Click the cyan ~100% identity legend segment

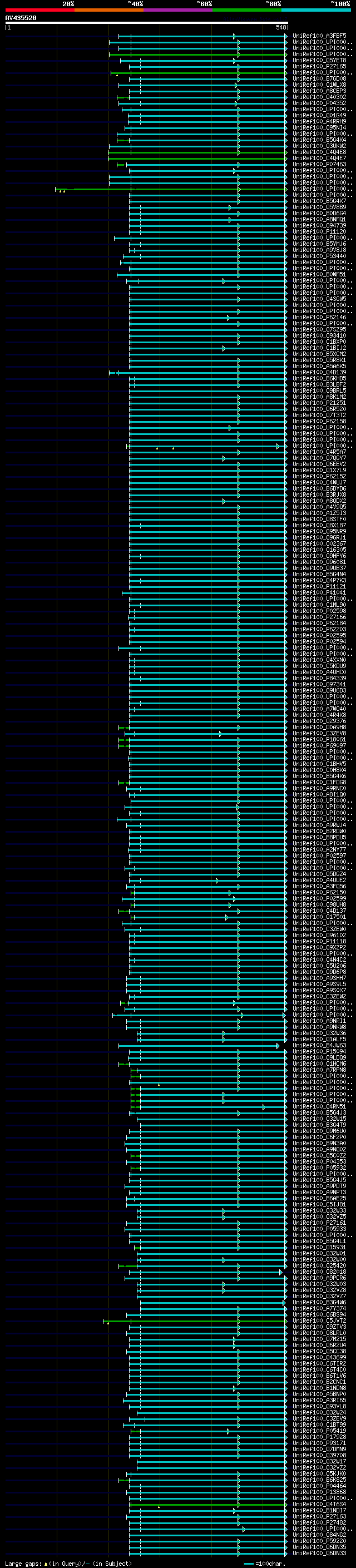(317, 11)
